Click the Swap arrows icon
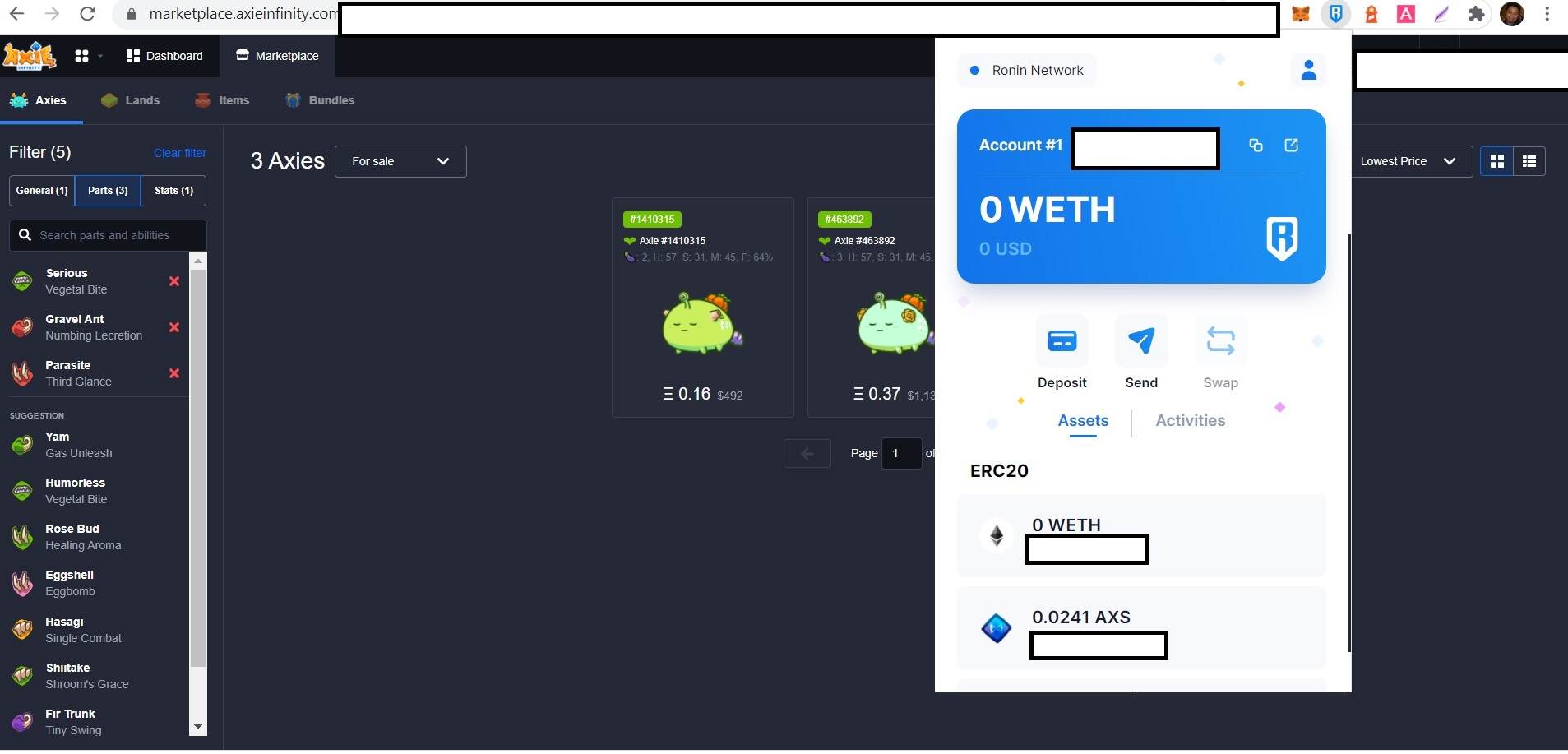The height and width of the screenshot is (754, 1568). point(1220,340)
